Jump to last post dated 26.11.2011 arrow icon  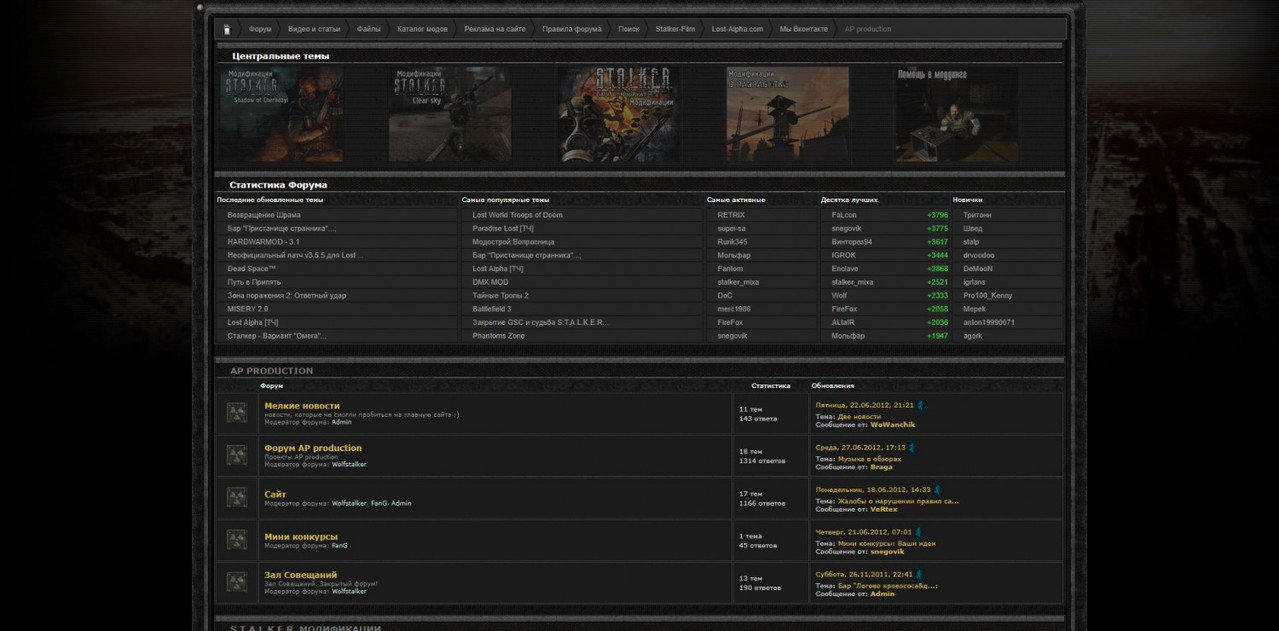[x=919, y=574]
